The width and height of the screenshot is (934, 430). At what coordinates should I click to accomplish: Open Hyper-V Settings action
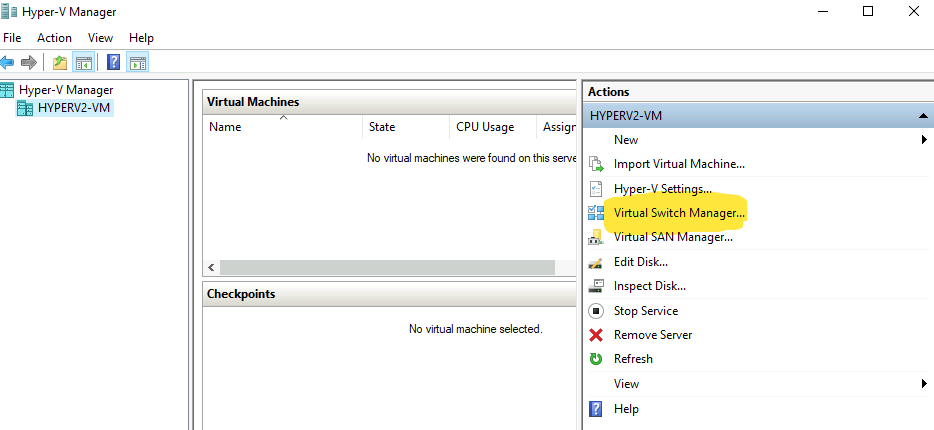tap(663, 189)
